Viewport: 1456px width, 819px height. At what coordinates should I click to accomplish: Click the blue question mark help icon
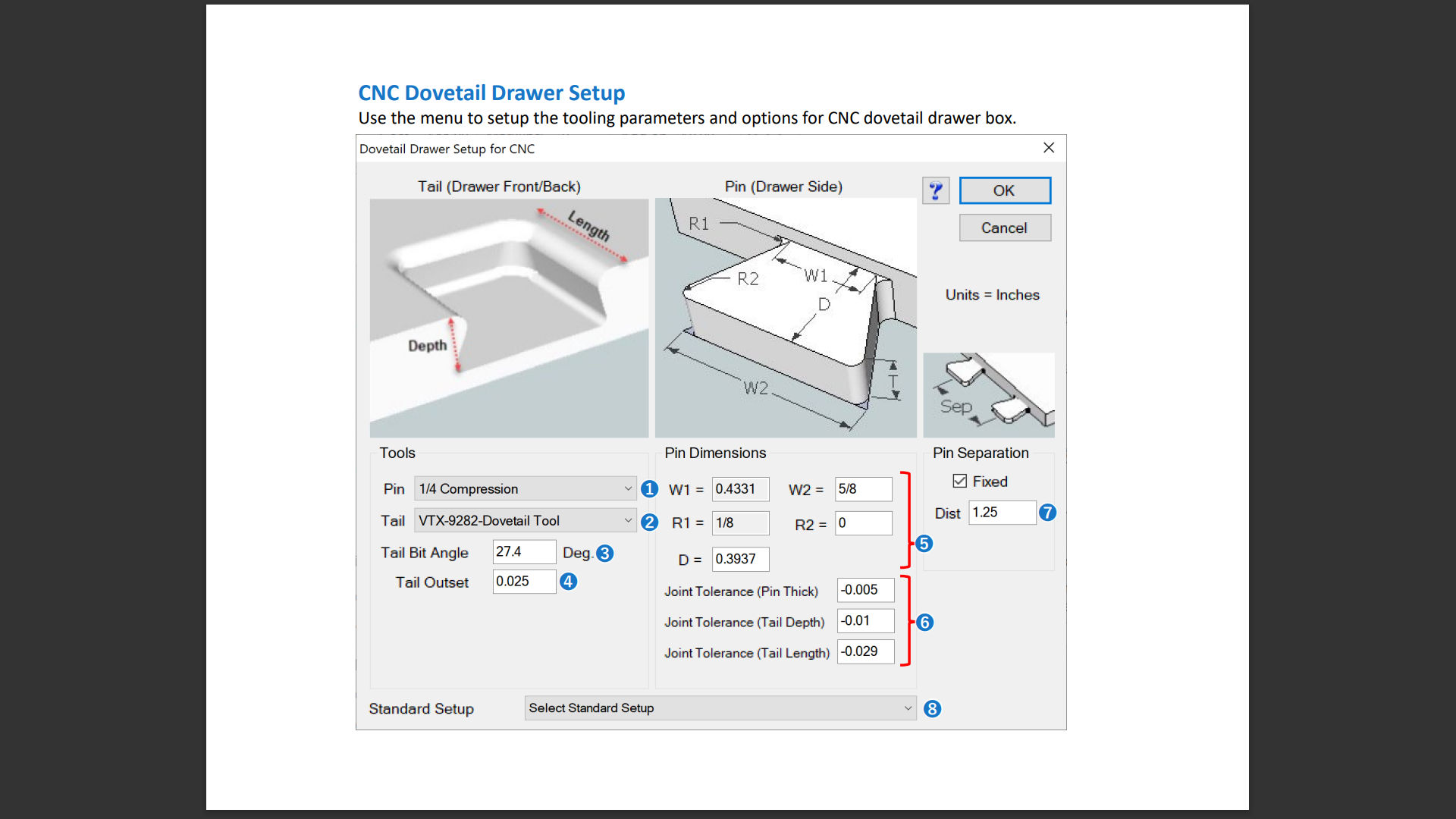pyautogui.click(x=935, y=190)
